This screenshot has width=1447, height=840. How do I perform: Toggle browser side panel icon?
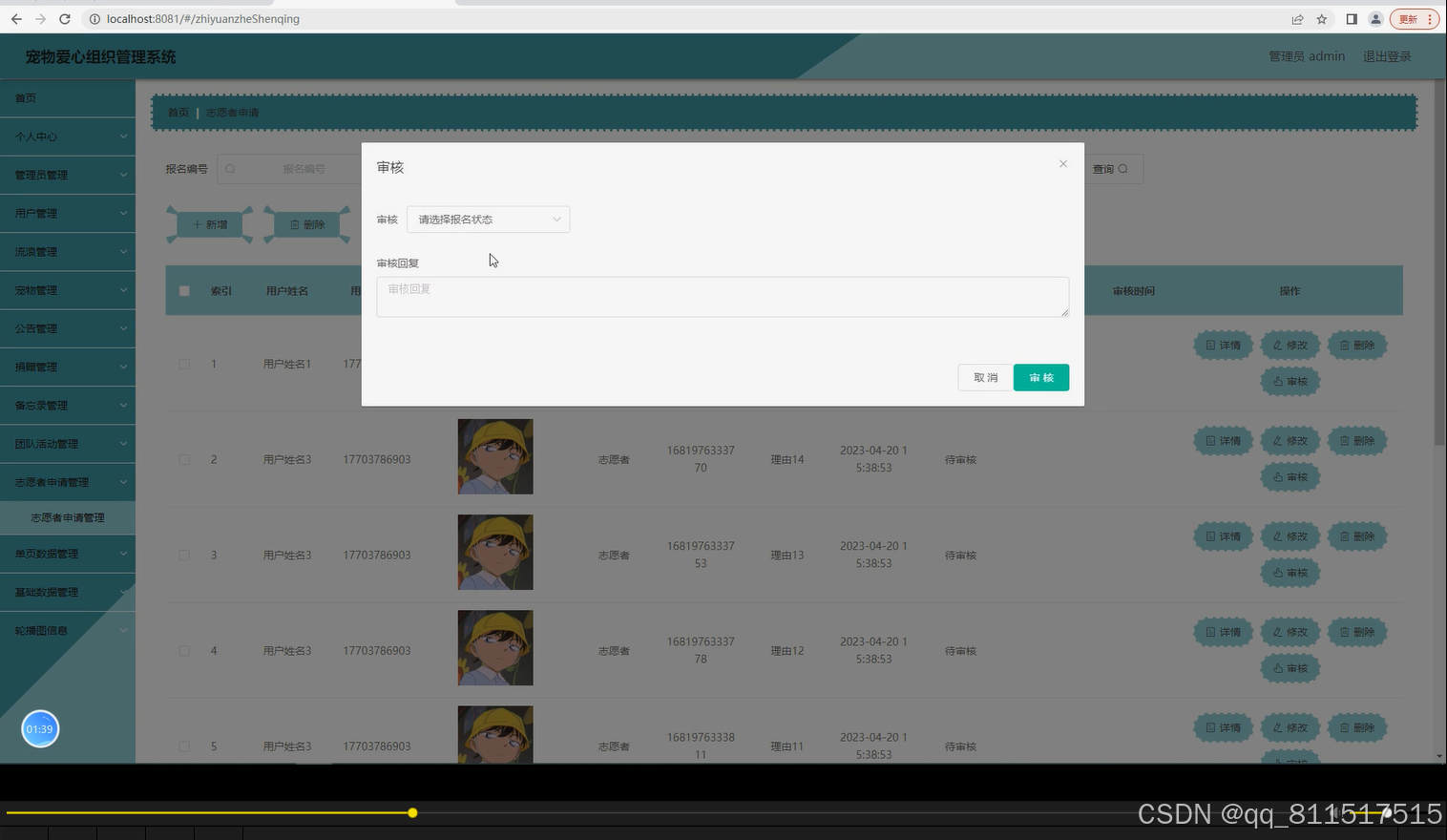[1352, 19]
